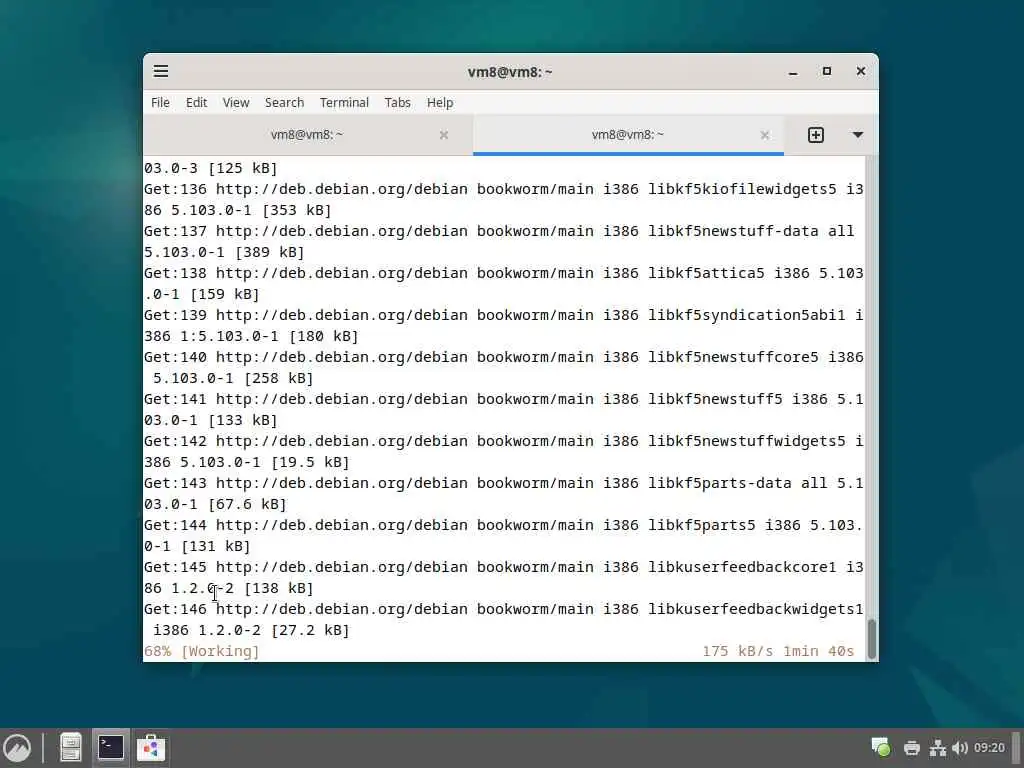Add a new terminal tab
This screenshot has height=768, width=1024.
pyautogui.click(x=816, y=135)
